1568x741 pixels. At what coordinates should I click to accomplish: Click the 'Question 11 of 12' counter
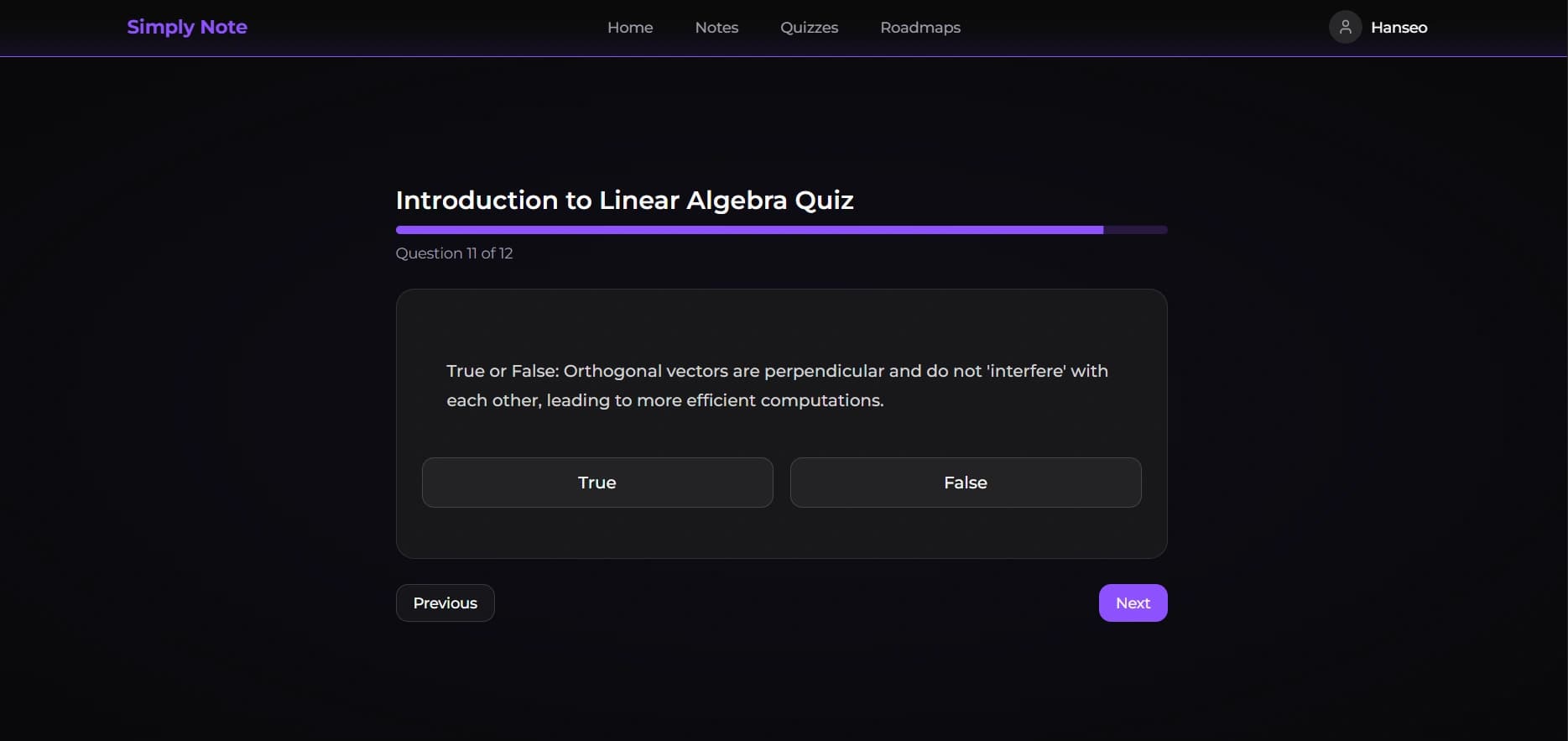(x=454, y=253)
